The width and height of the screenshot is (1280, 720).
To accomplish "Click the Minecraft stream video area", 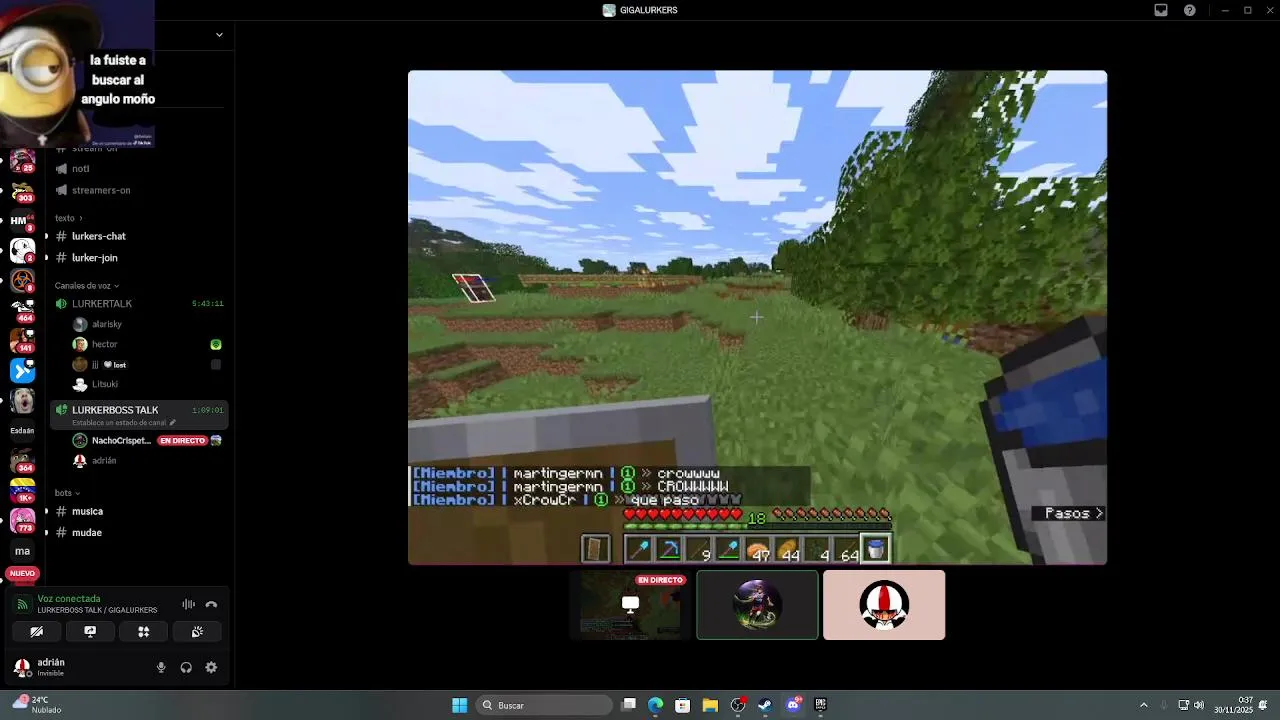I will click(757, 317).
